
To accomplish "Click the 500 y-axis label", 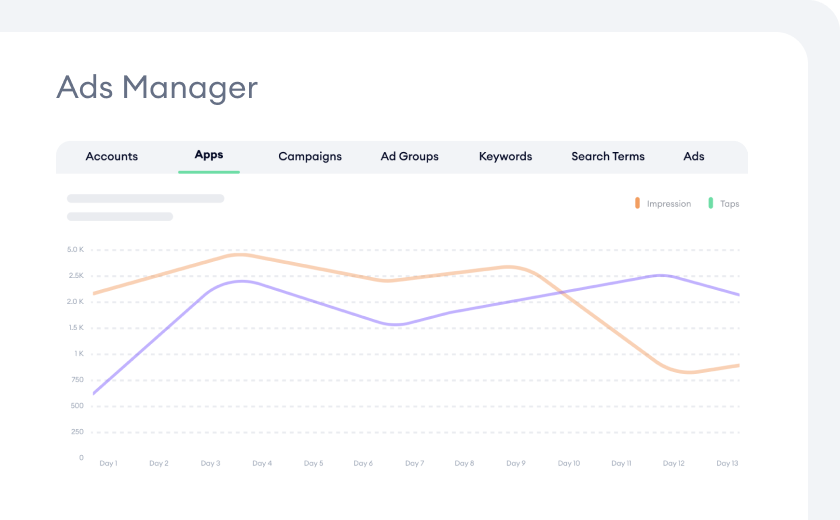I will point(77,405).
